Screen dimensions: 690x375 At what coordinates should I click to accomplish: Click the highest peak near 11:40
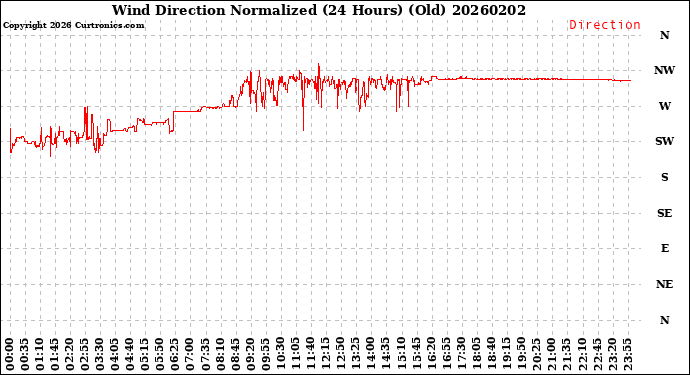coord(319,66)
